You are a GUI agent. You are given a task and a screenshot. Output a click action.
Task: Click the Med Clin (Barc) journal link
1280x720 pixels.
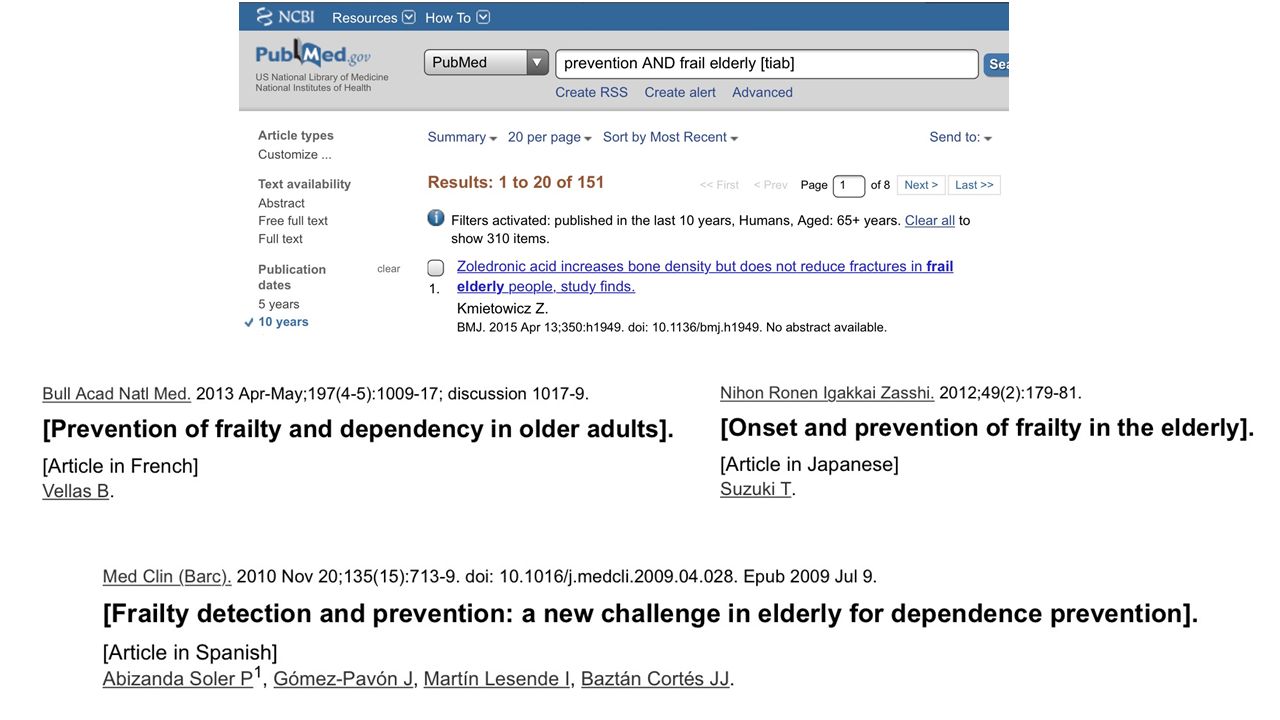pyautogui.click(x=167, y=577)
